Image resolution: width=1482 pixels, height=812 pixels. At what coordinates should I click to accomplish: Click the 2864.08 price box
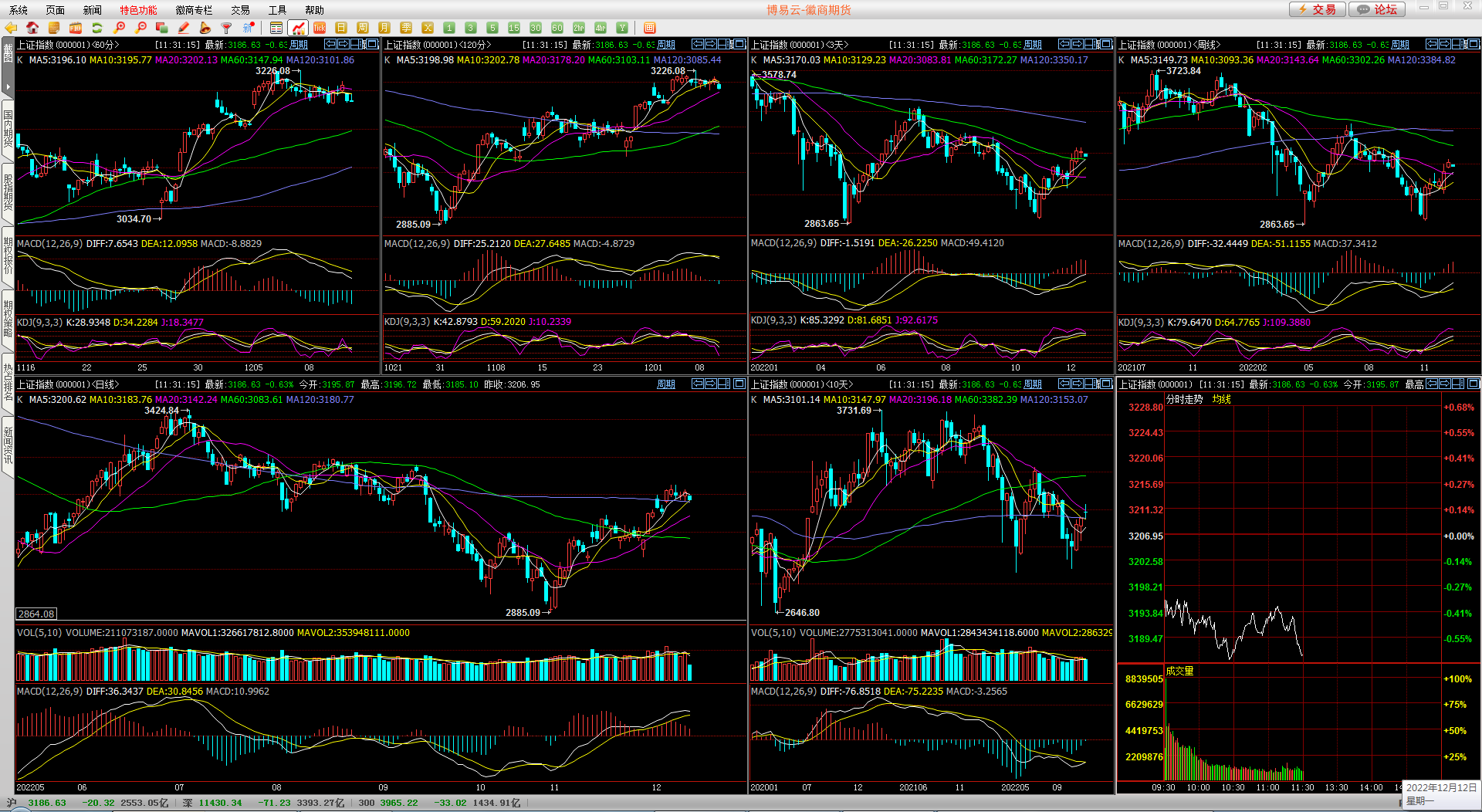tap(36, 614)
